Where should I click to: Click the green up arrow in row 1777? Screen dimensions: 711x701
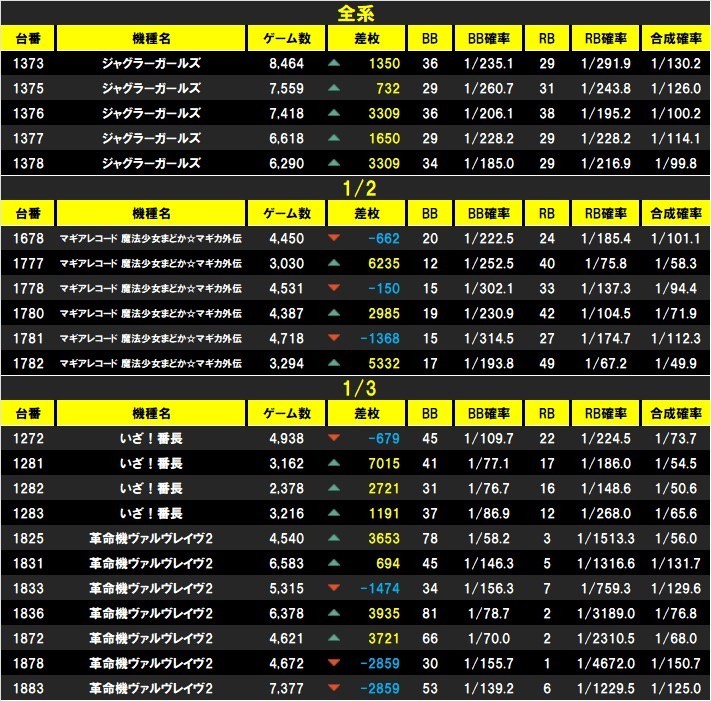pyautogui.click(x=334, y=263)
